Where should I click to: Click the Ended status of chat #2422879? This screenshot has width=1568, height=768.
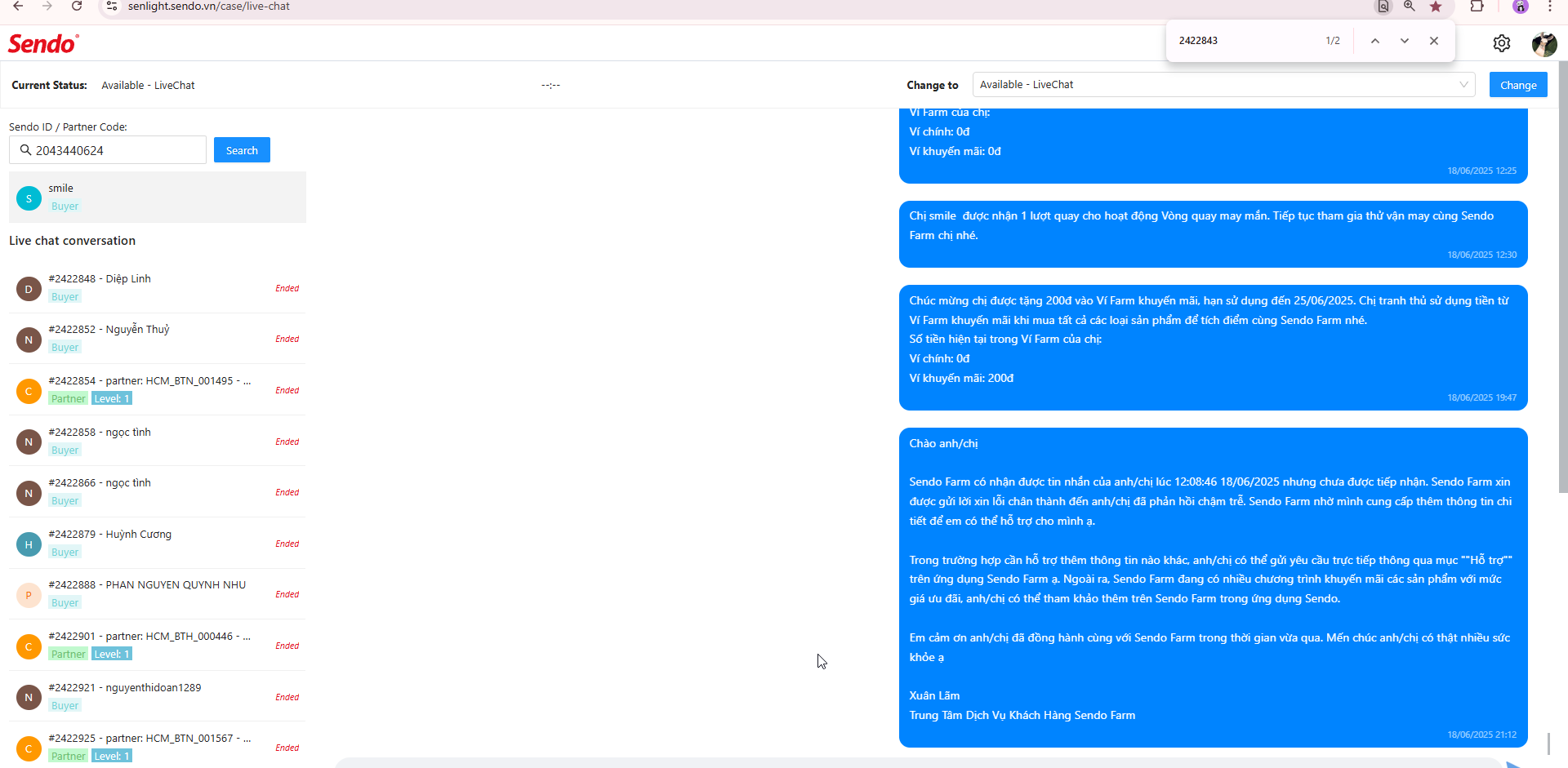coord(287,544)
